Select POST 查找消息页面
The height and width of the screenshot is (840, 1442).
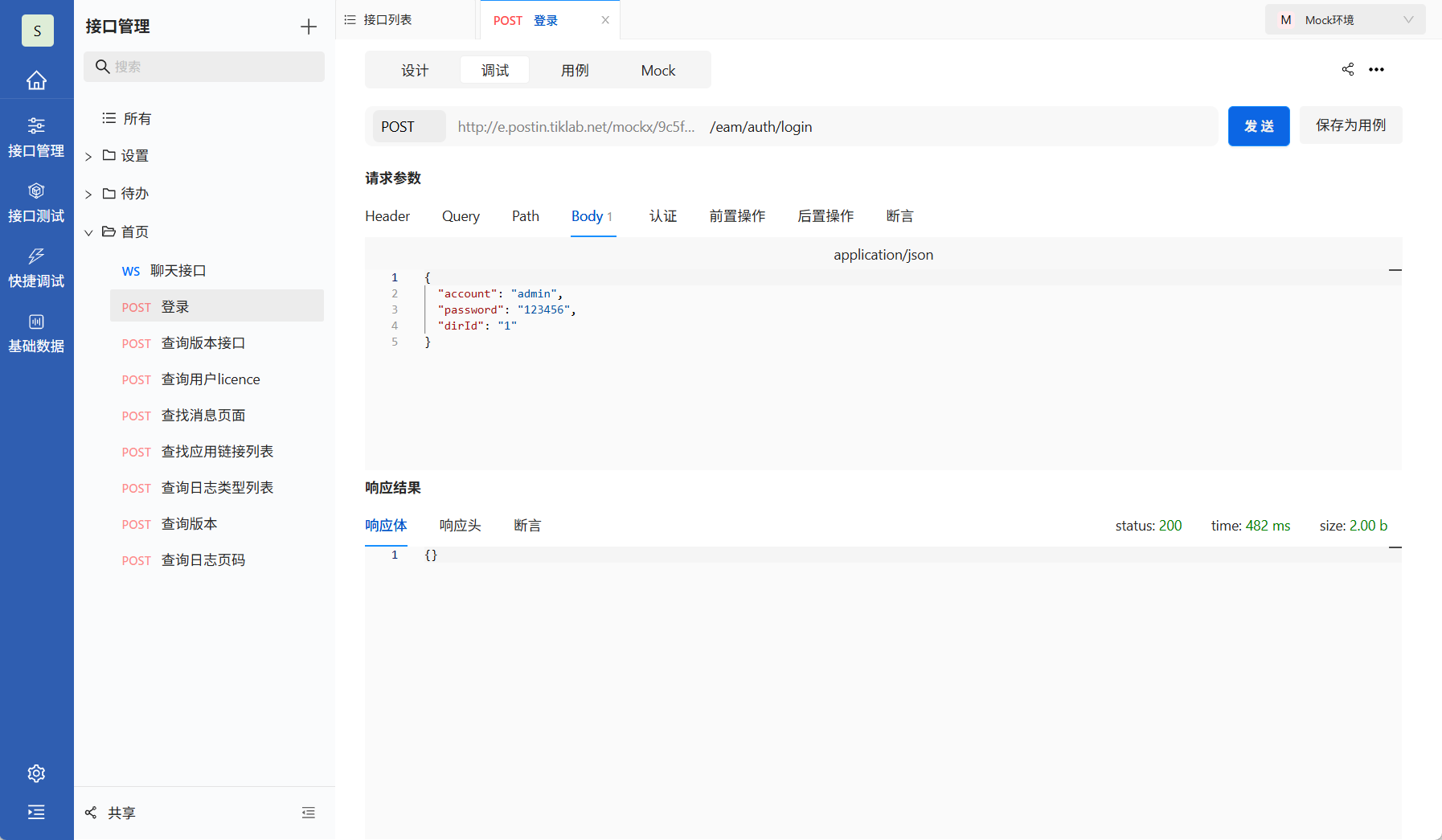pos(217,415)
